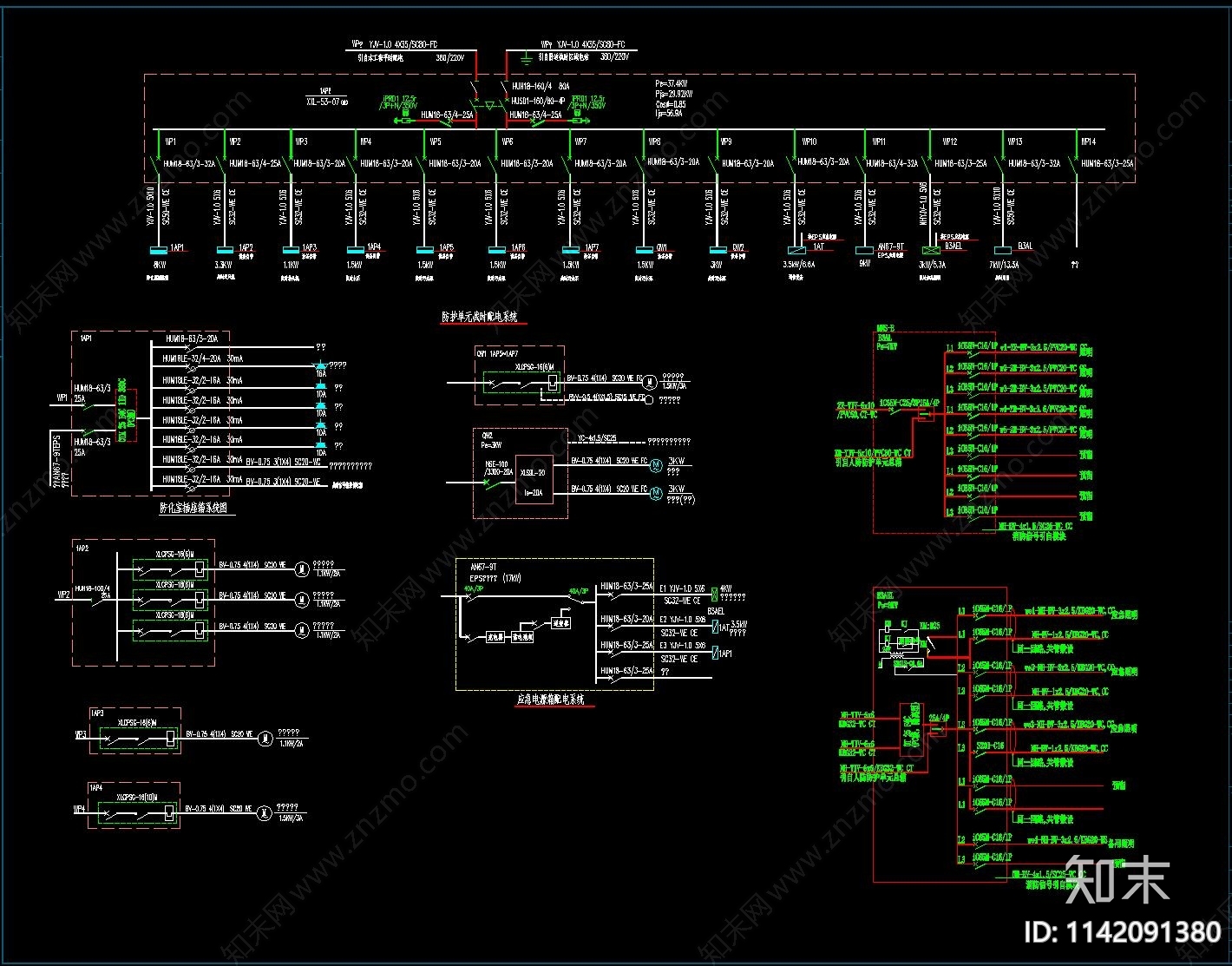1232x966 pixels.
Task: Select the WP9 feeder label
Action: tap(726, 141)
